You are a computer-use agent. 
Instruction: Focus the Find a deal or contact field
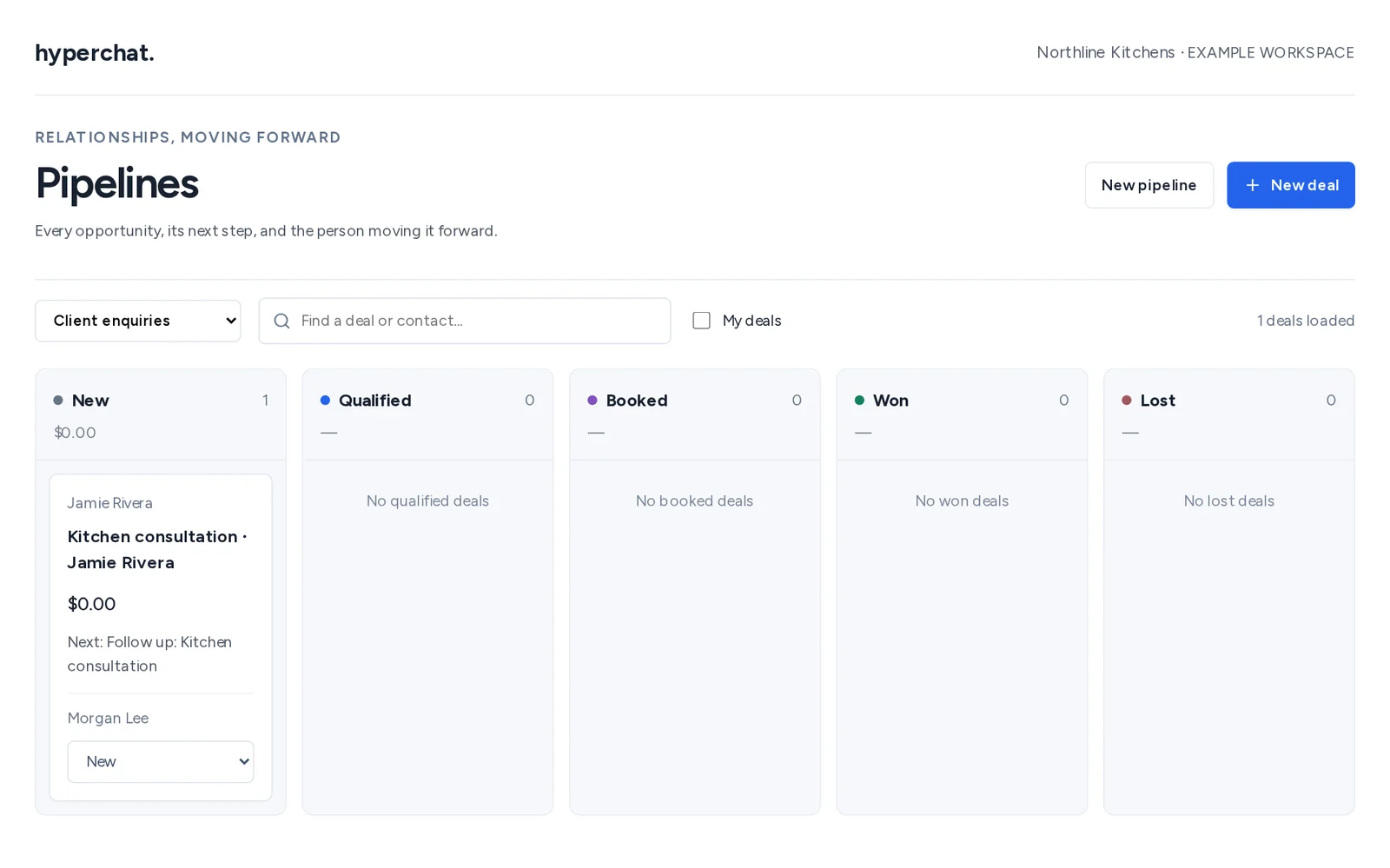465,321
